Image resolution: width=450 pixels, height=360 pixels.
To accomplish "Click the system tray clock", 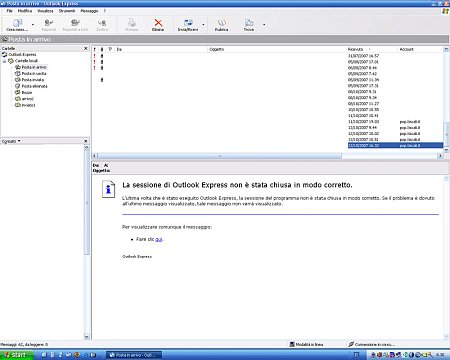I will (x=440, y=355).
